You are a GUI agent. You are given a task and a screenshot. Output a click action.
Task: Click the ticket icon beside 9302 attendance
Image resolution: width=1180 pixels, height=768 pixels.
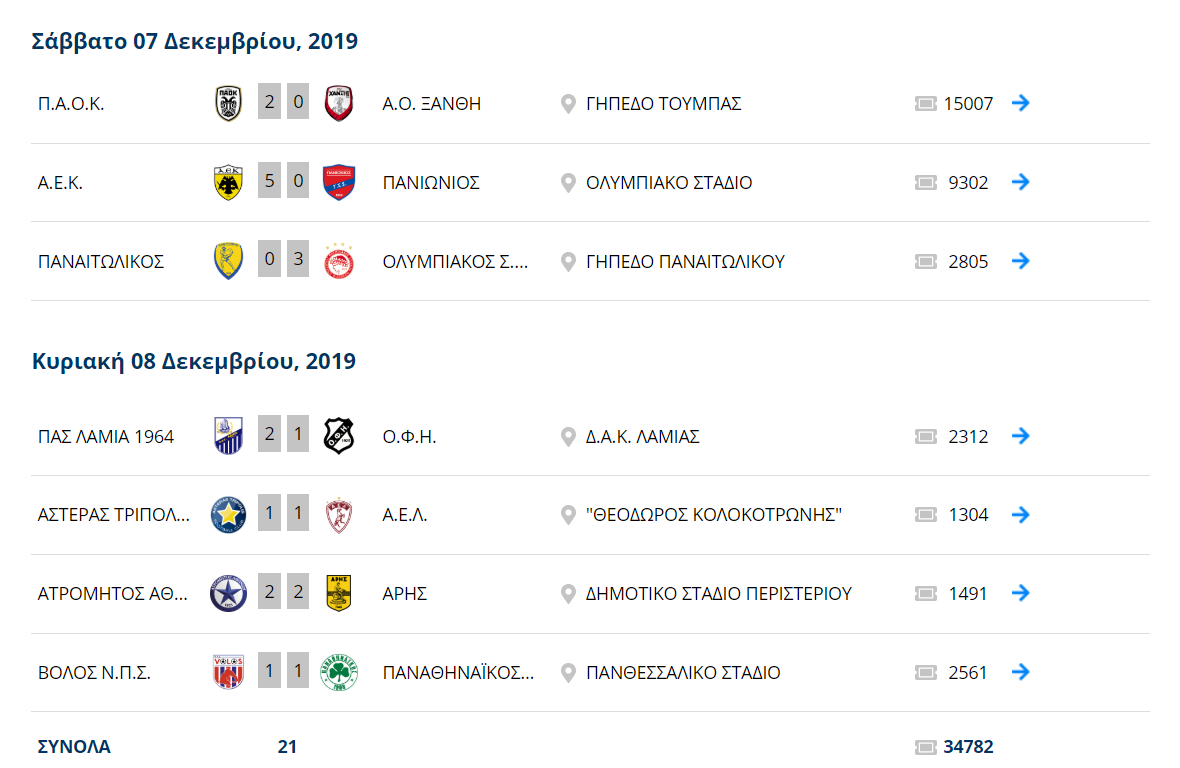pyautogui.click(x=926, y=183)
